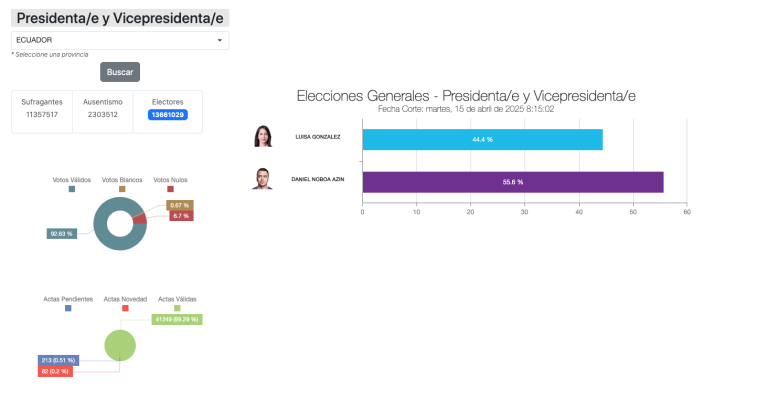
Task: Click the 0.67 % blank votes label
Action: click(x=180, y=205)
